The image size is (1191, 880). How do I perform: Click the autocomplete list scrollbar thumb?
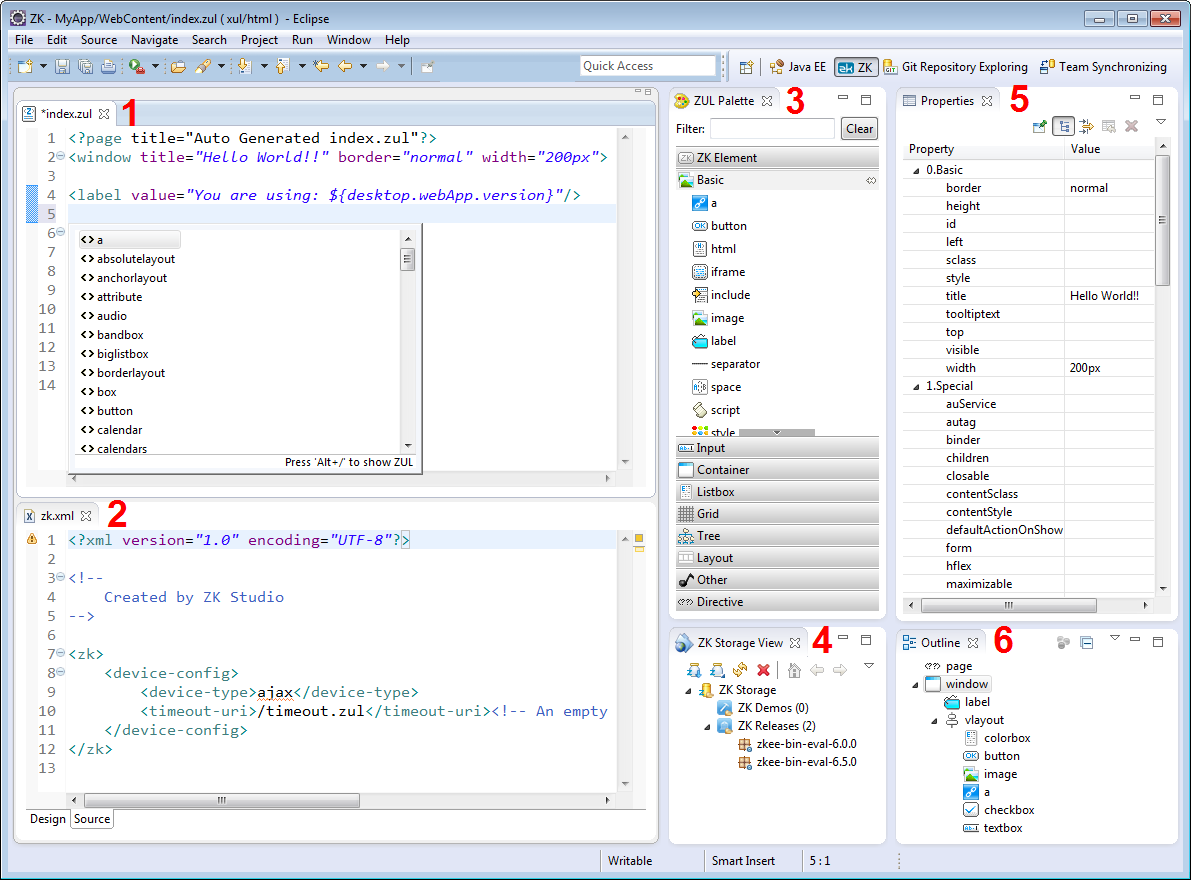click(x=408, y=260)
